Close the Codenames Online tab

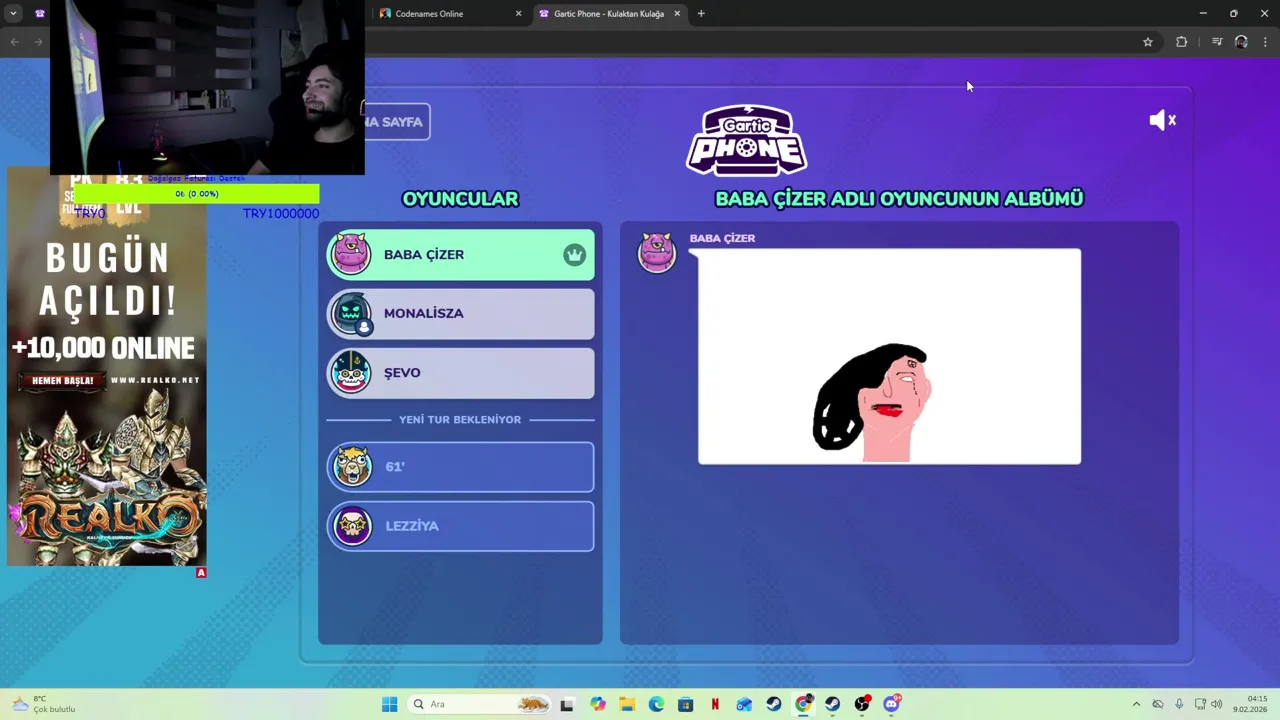coord(518,14)
